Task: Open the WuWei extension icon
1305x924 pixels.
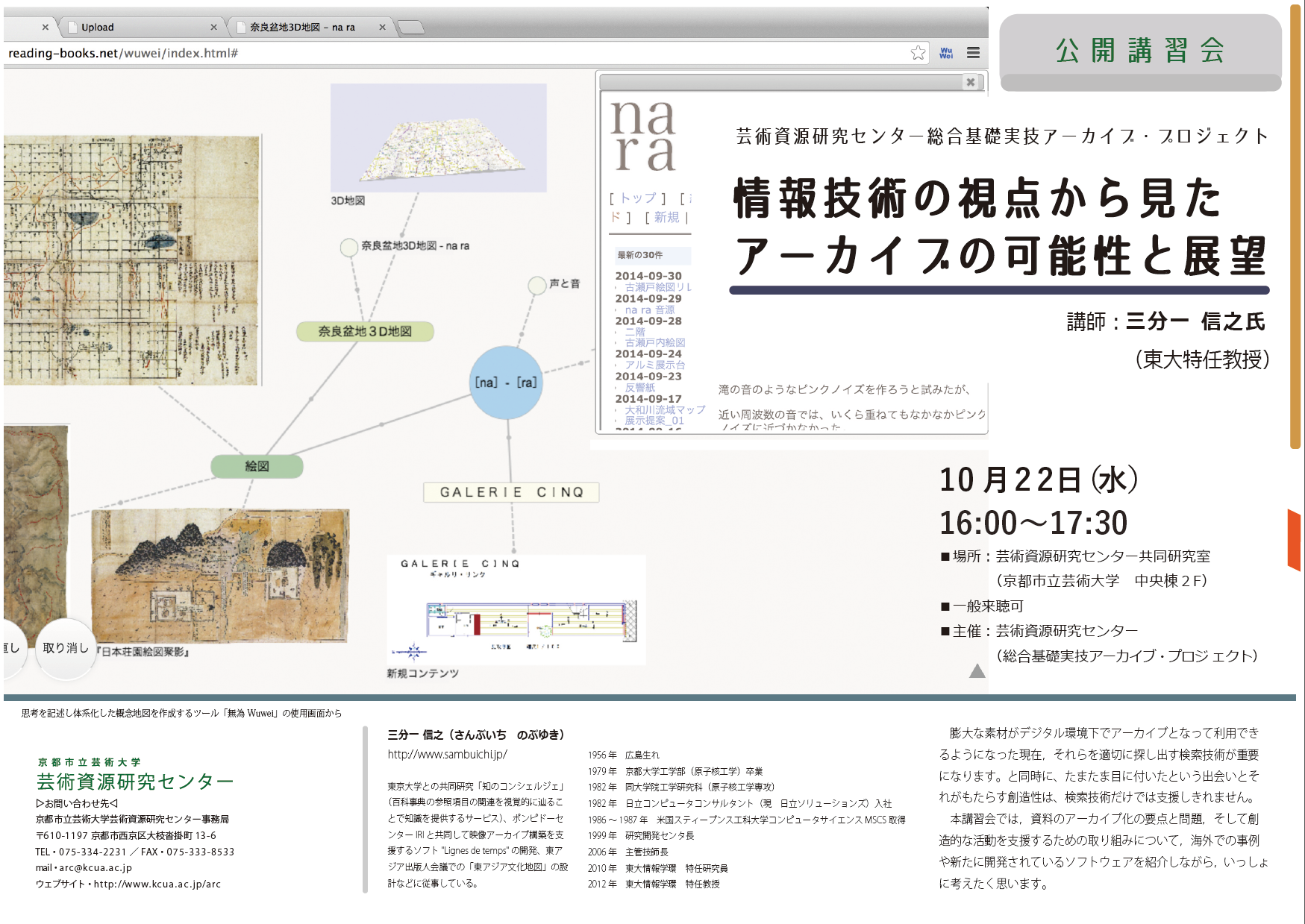Action: coord(946,53)
